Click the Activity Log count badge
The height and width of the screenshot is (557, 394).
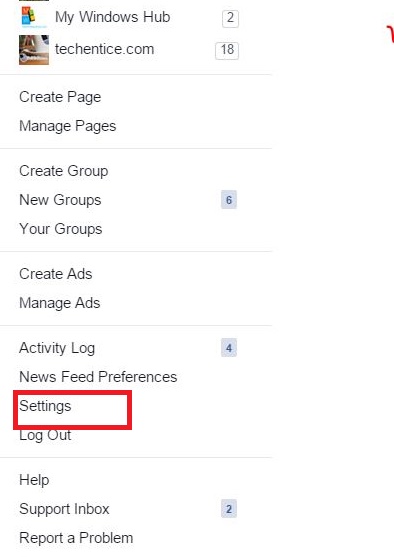(229, 348)
